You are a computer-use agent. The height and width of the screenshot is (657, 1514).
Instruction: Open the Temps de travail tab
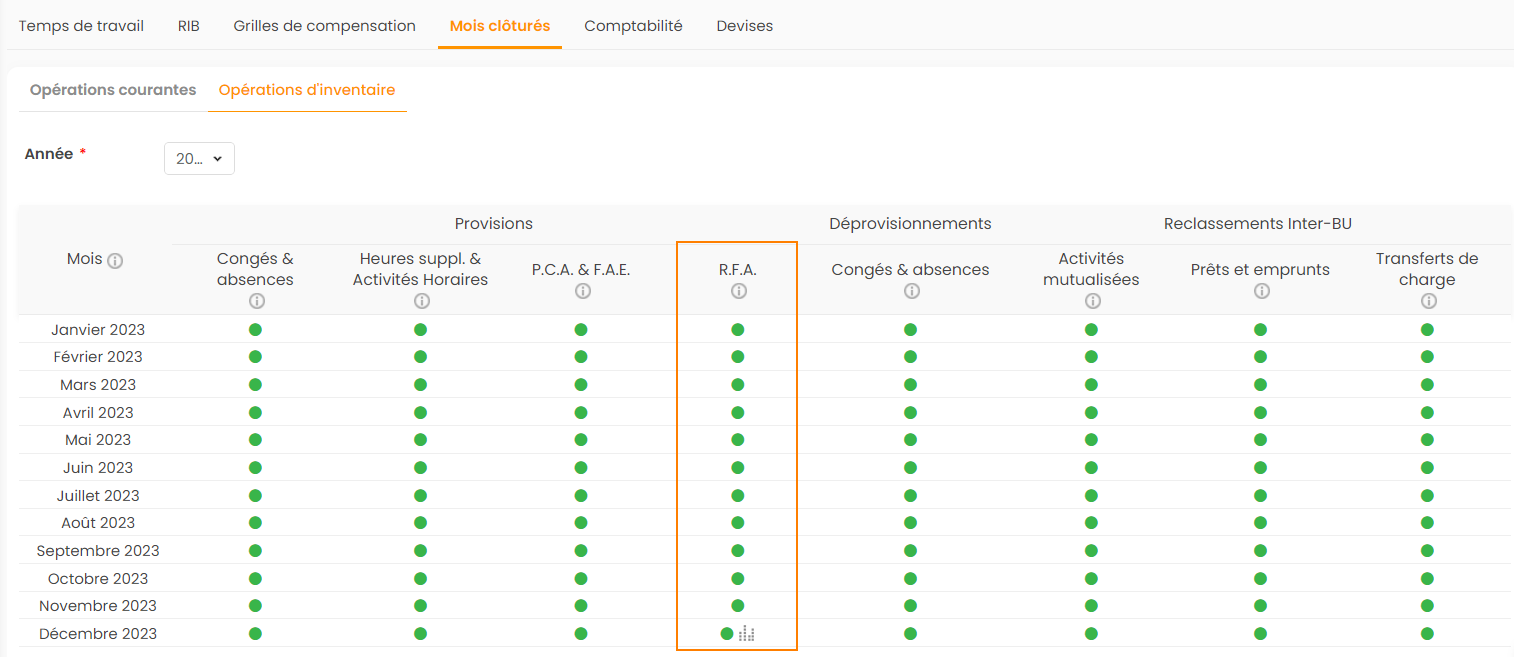pos(81,26)
